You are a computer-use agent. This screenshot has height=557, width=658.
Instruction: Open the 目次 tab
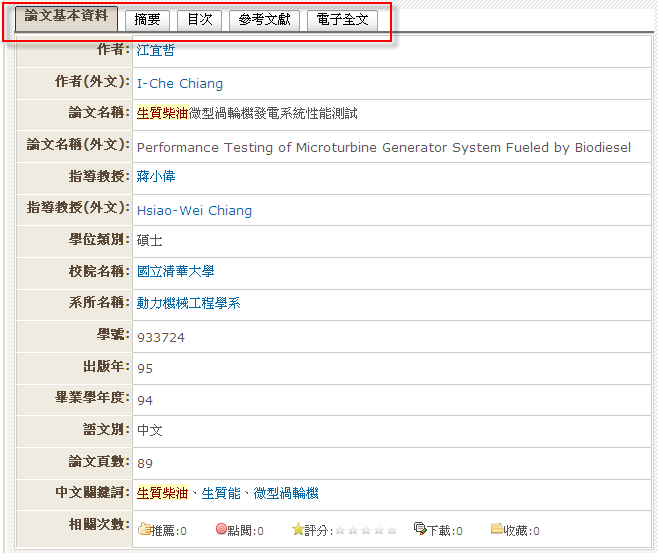click(200, 20)
